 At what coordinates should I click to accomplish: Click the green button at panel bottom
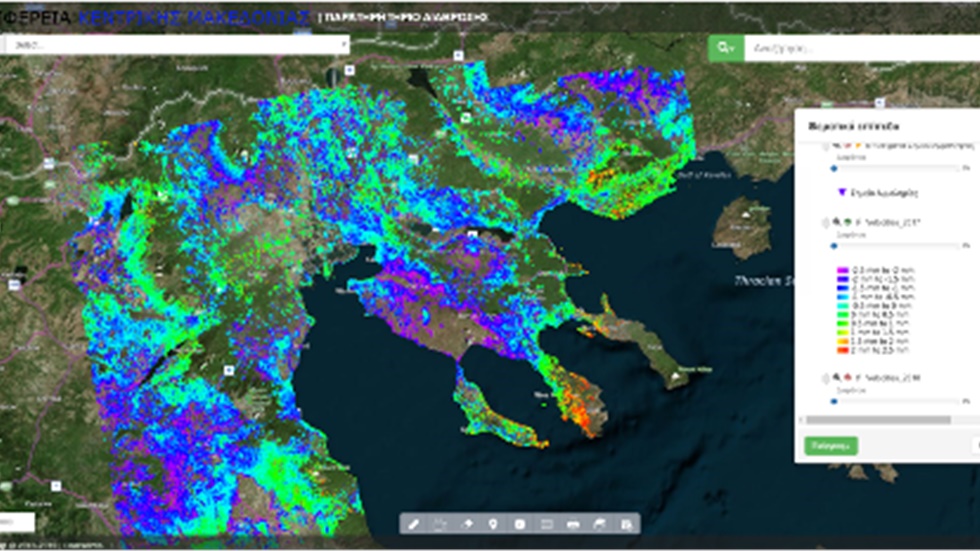(x=830, y=445)
